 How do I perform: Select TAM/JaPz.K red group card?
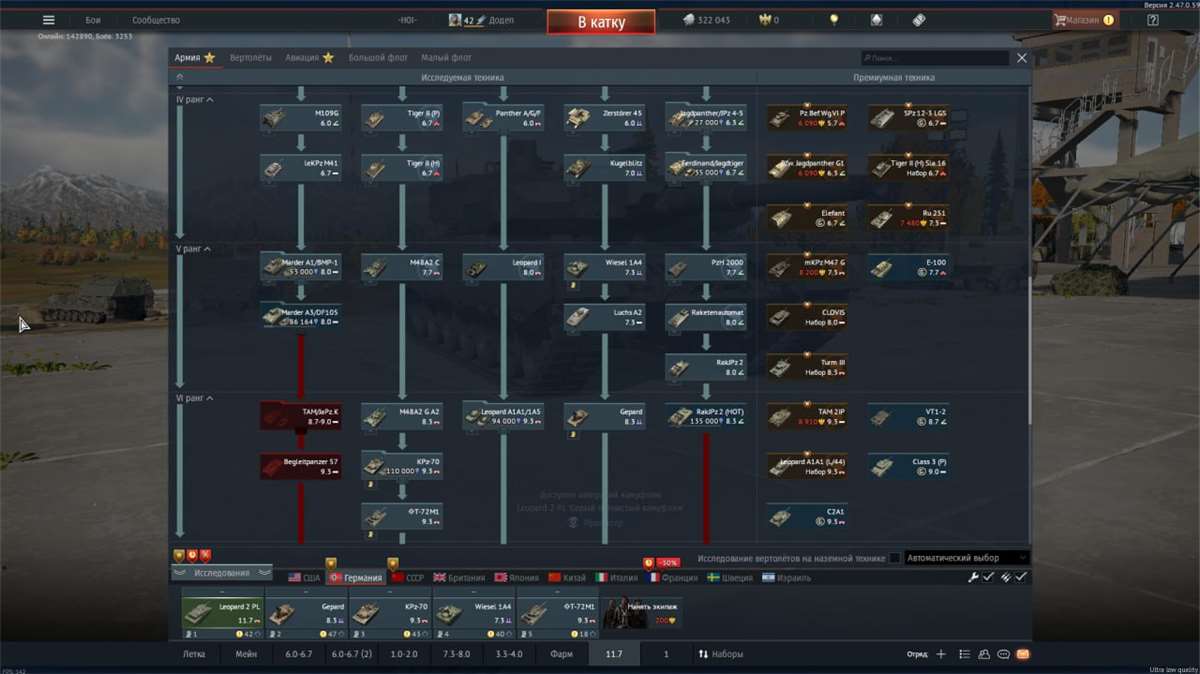(x=300, y=416)
